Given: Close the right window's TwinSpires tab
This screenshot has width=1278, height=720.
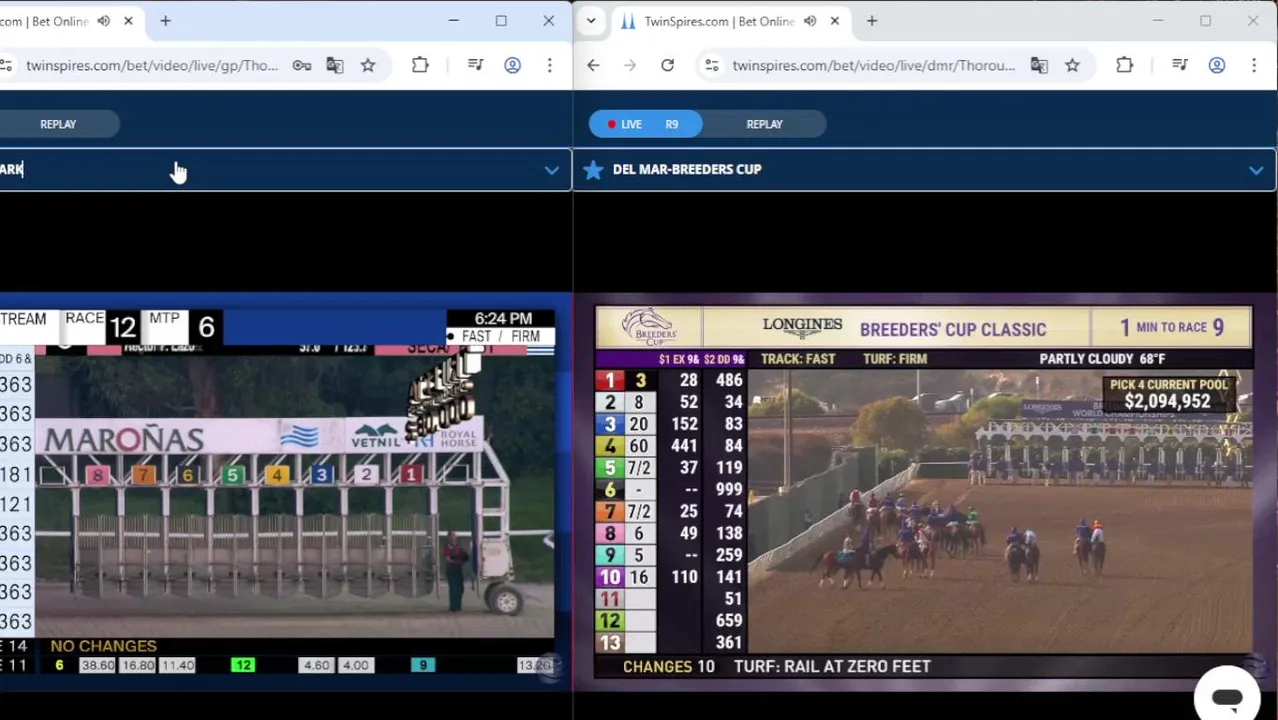Looking at the screenshot, I should [835, 21].
